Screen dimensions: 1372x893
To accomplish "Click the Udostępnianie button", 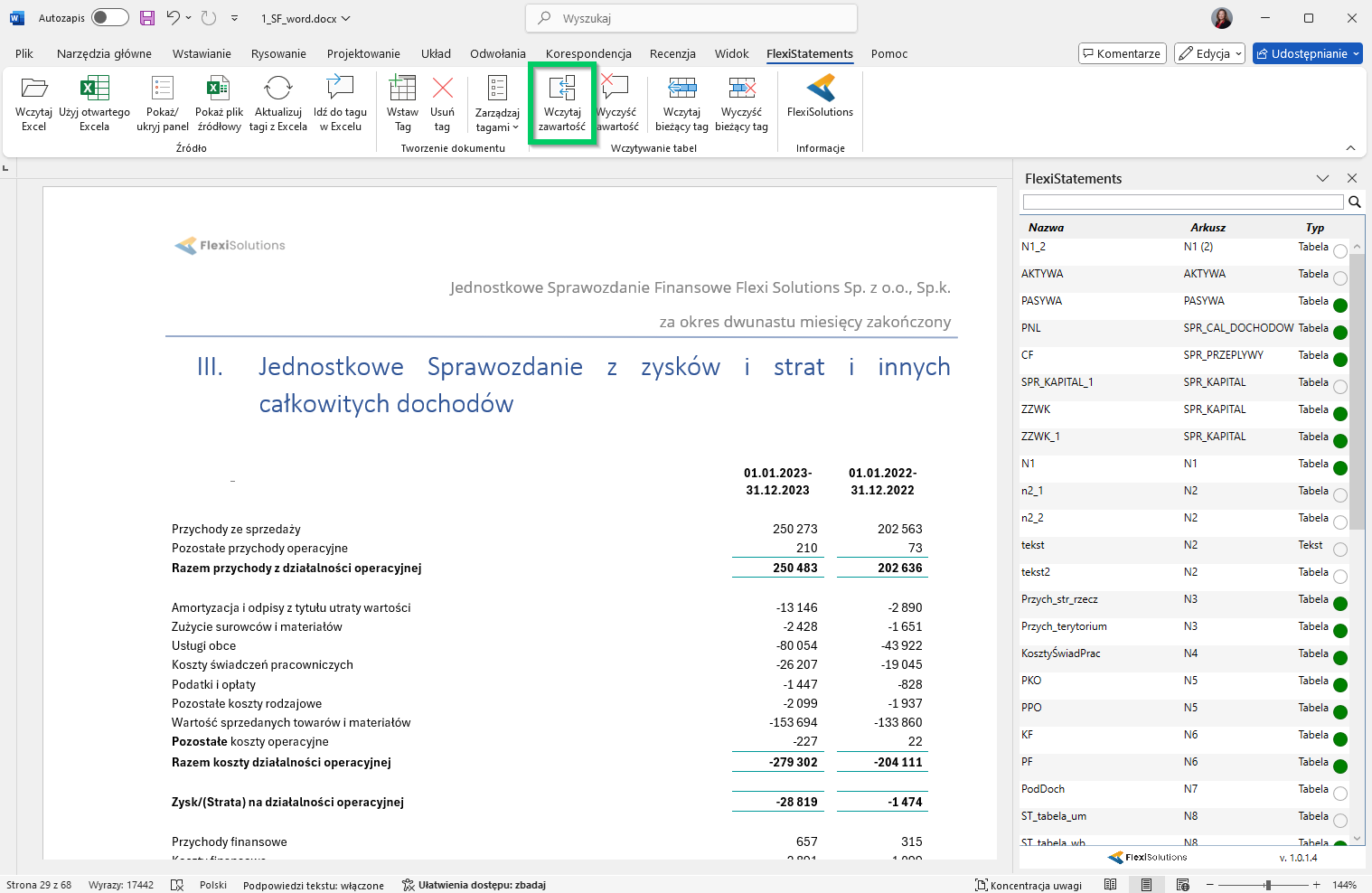I will (x=1307, y=54).
